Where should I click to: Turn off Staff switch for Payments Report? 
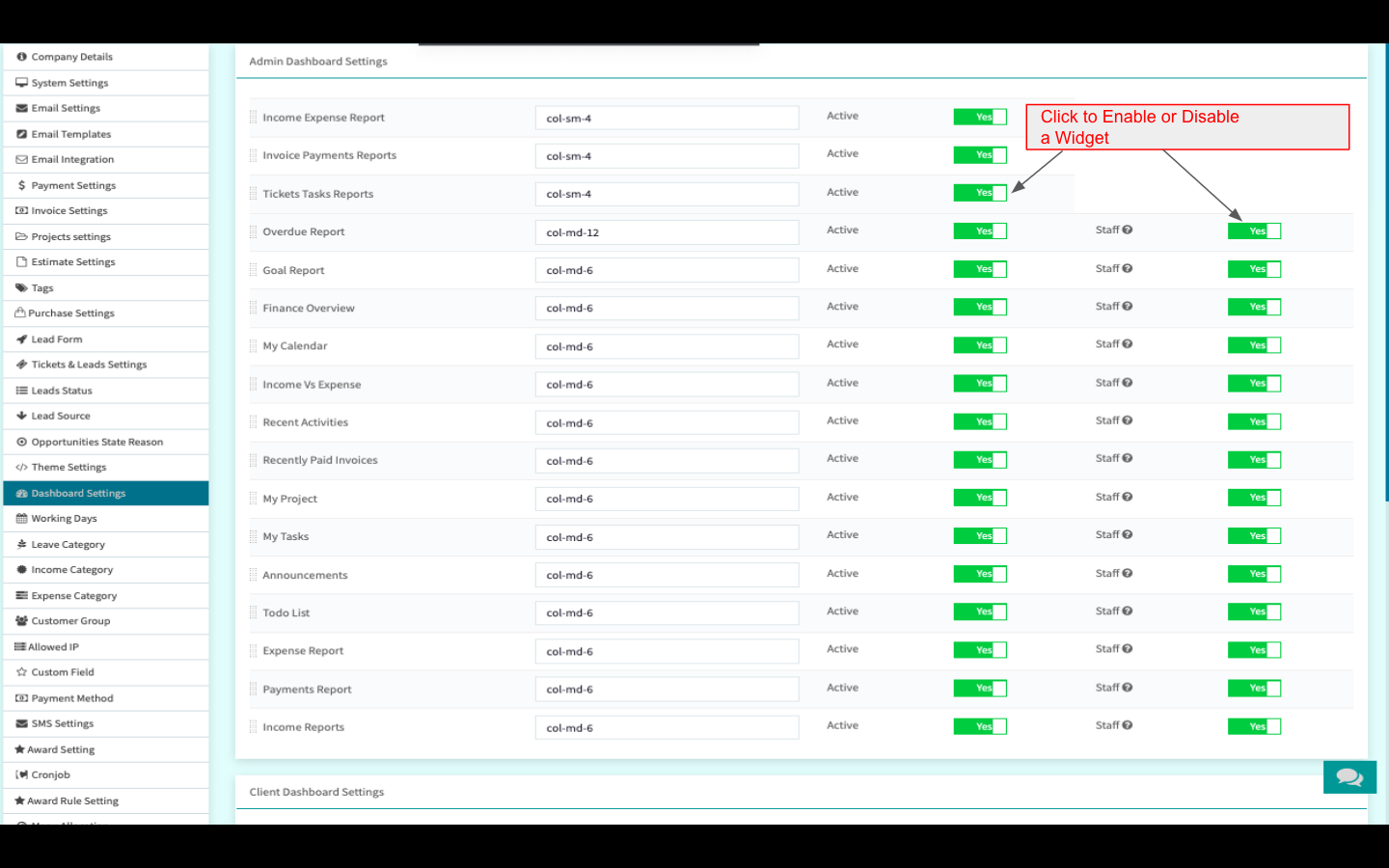tap(1254, 689)
